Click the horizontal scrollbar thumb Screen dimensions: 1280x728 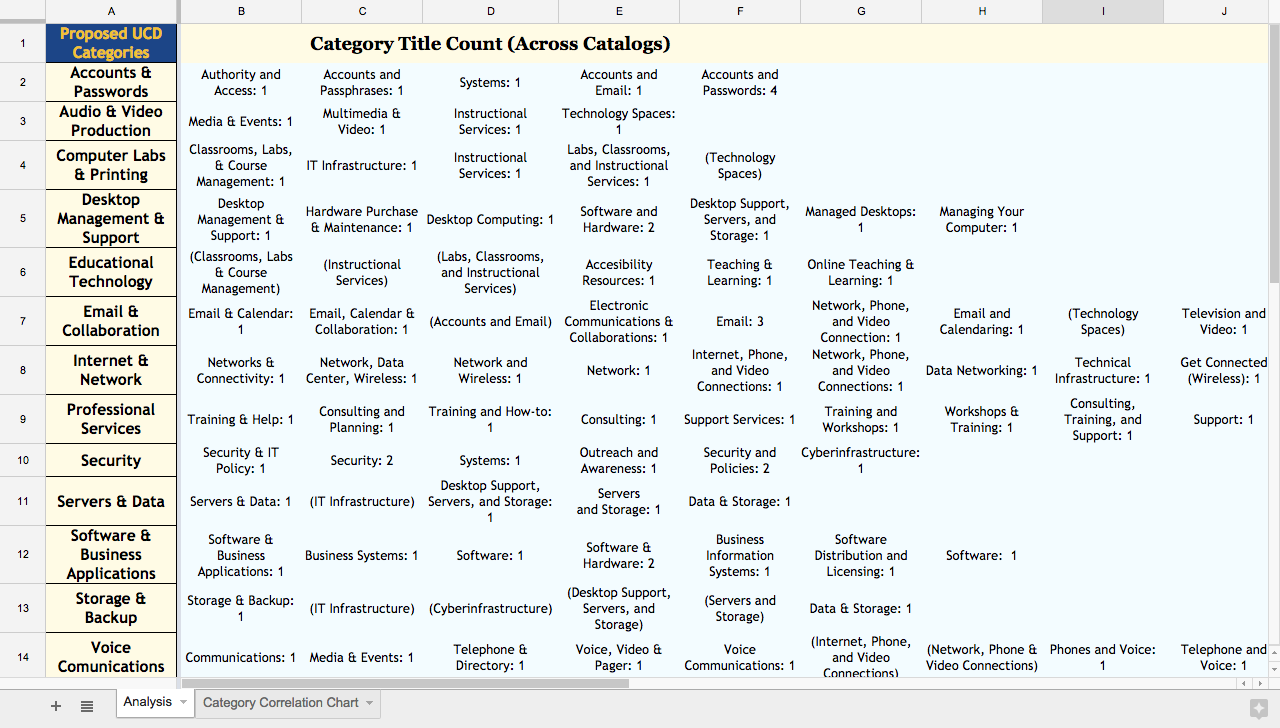tap(407, 683)
